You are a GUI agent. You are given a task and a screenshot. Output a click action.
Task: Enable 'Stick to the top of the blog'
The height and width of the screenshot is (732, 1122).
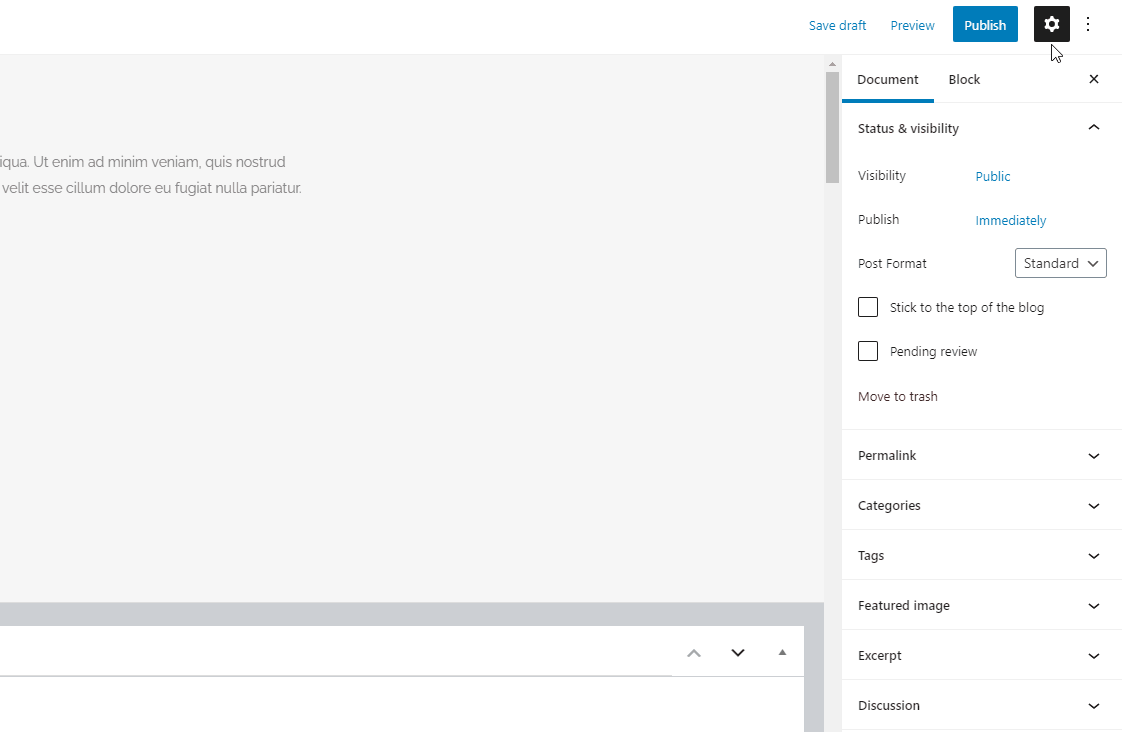pos(868,307)
